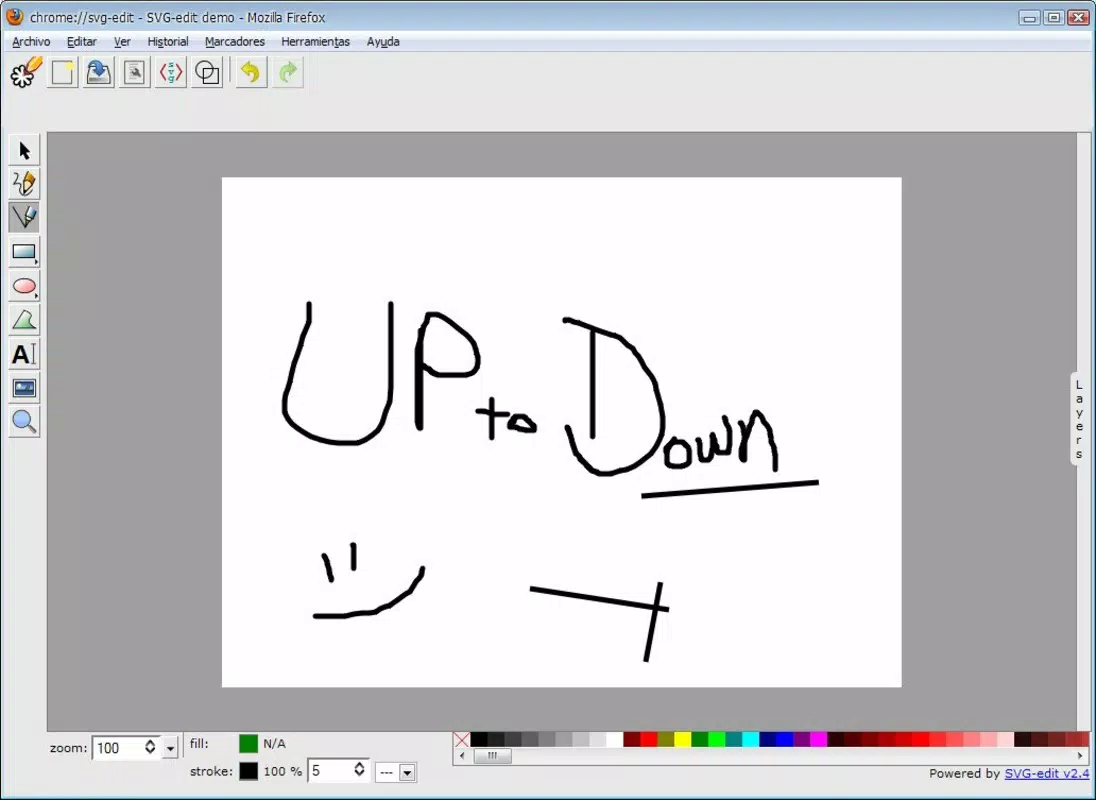
Task: Click the green fill color swatch
Action: click(248, 743)
